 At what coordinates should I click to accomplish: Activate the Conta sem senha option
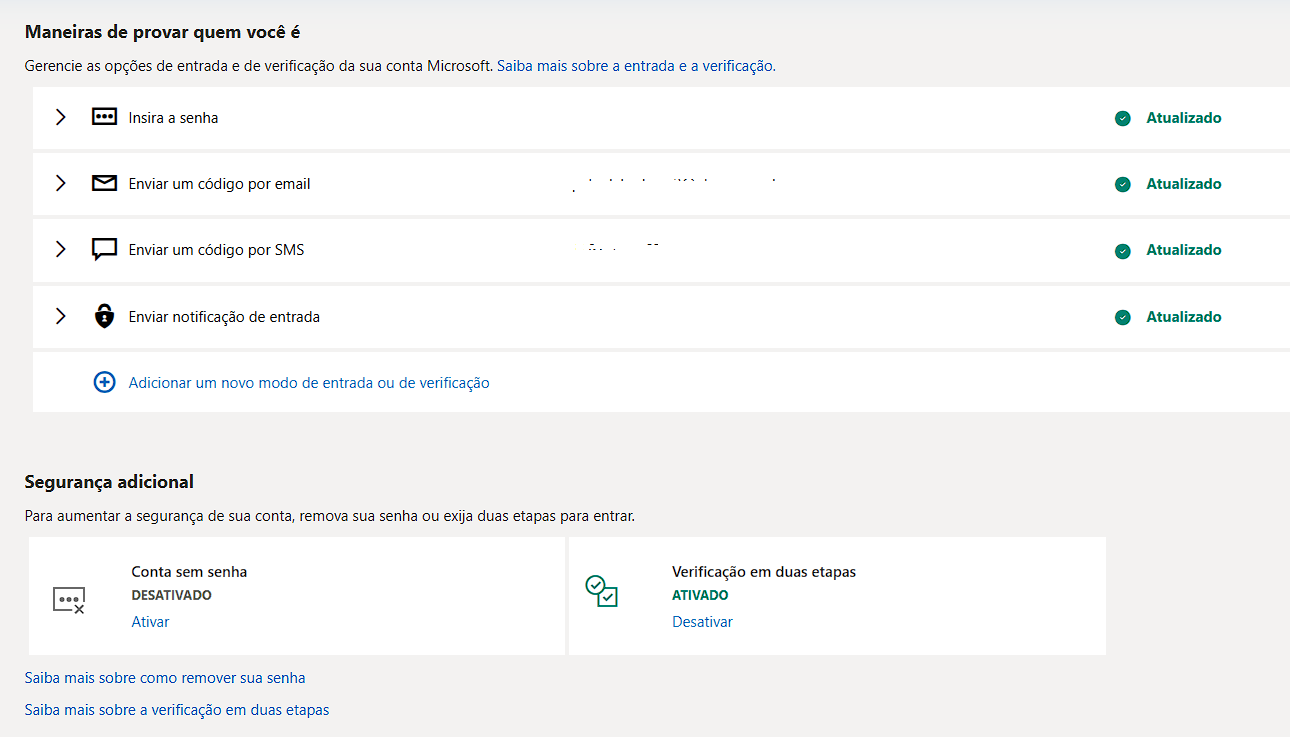tap(150, 622)
